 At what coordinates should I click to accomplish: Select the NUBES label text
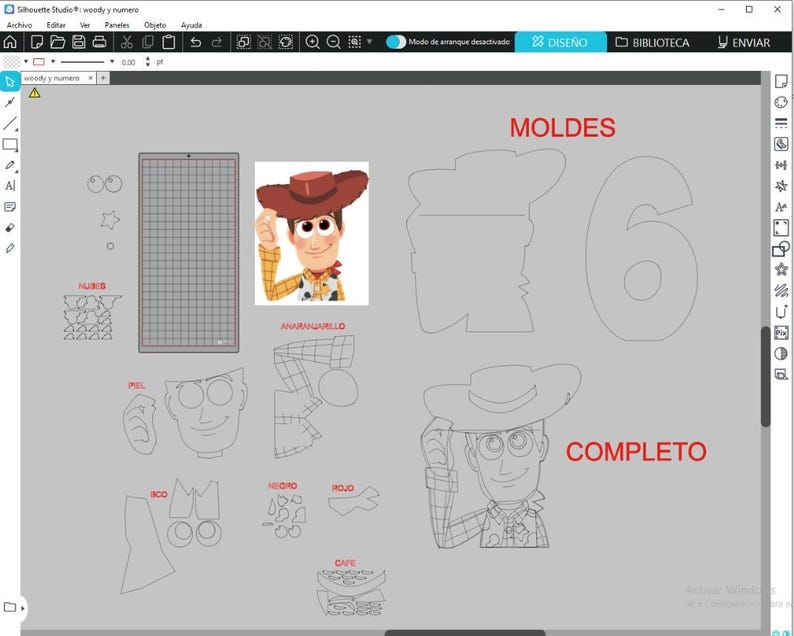coord(92,286)
